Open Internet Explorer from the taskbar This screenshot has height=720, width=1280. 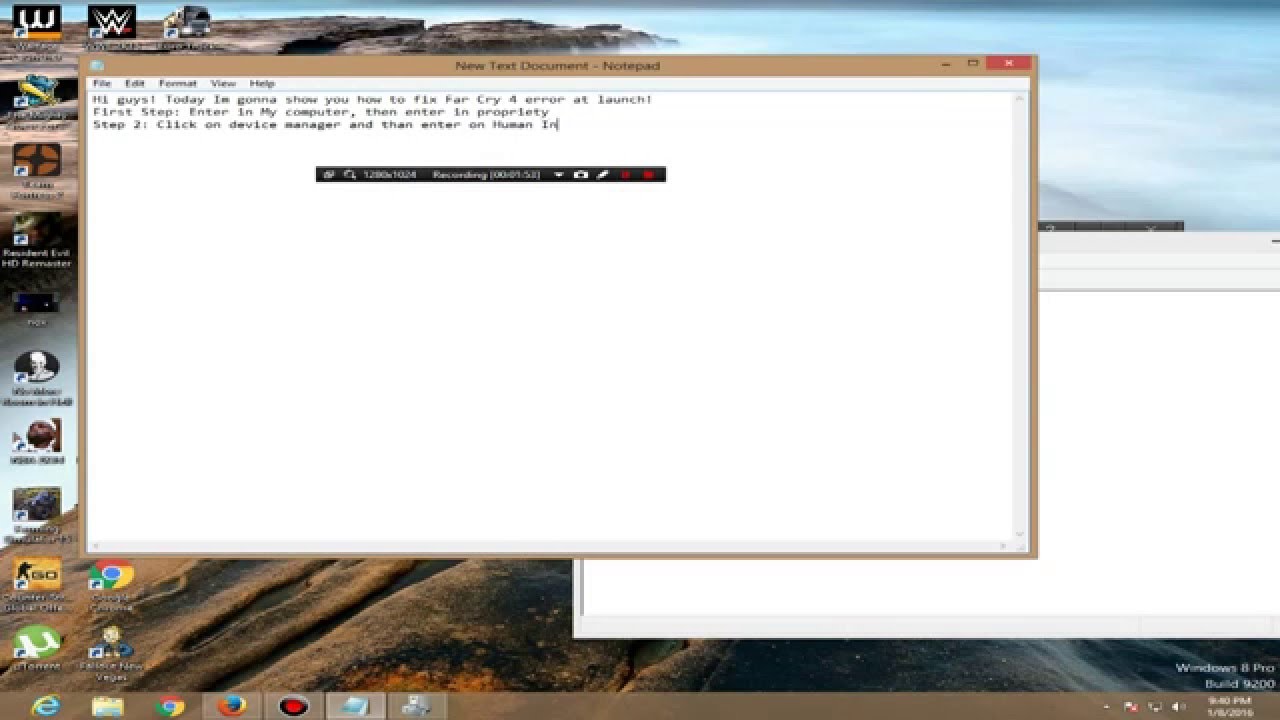[x=46, y=706]
